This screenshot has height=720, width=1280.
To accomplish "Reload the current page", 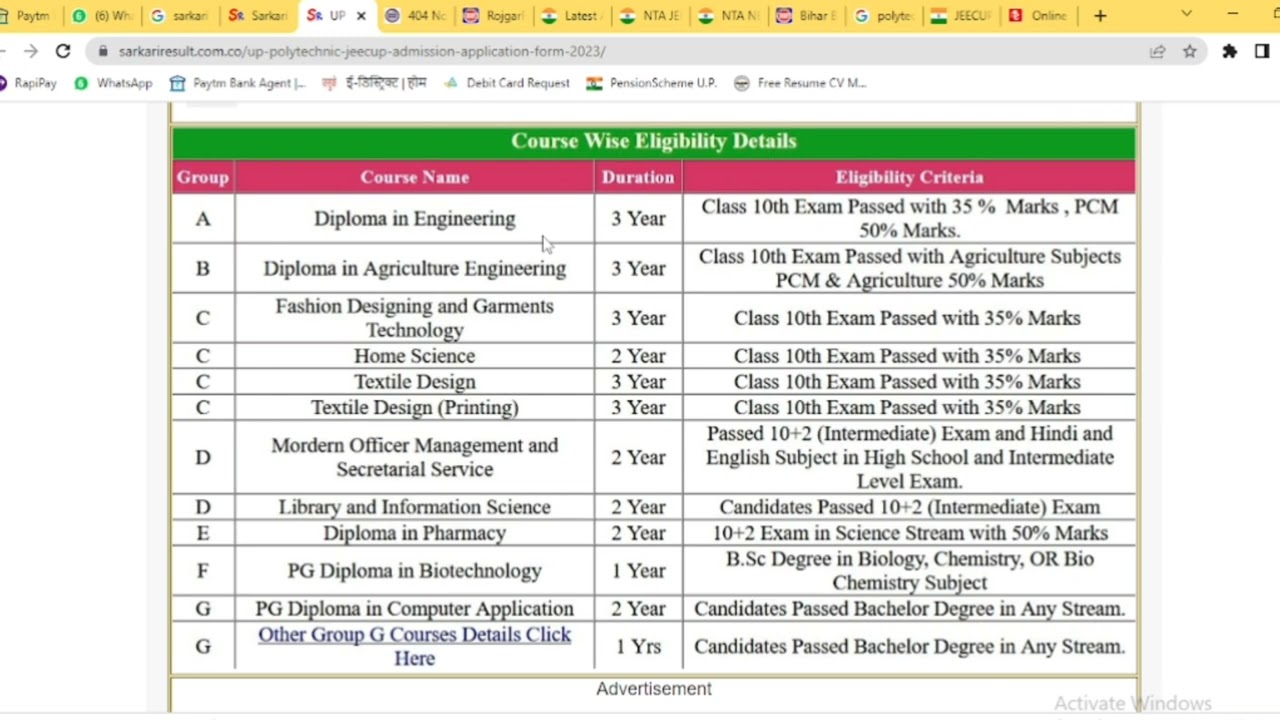I will click(63, 51).
